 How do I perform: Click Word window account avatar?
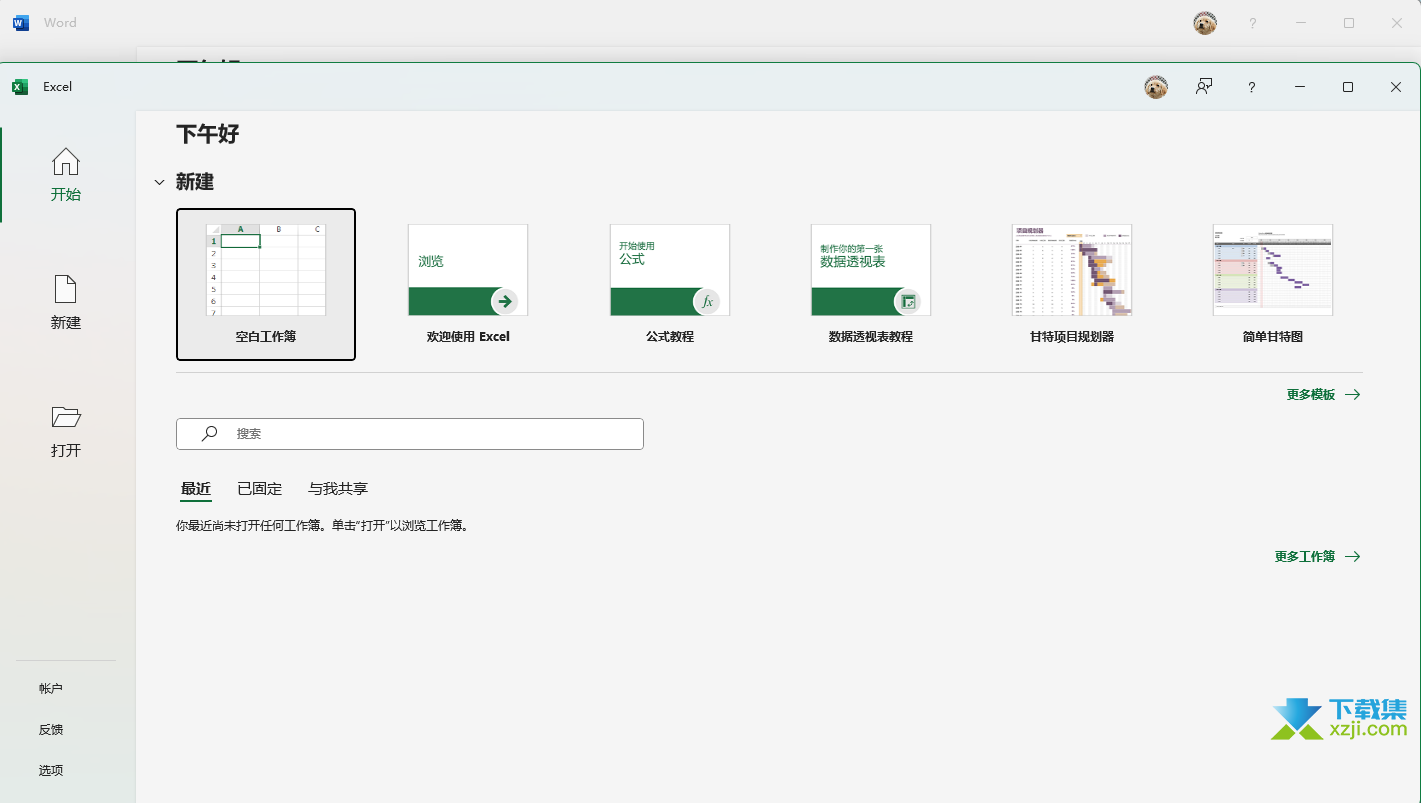coord(1205,23)
